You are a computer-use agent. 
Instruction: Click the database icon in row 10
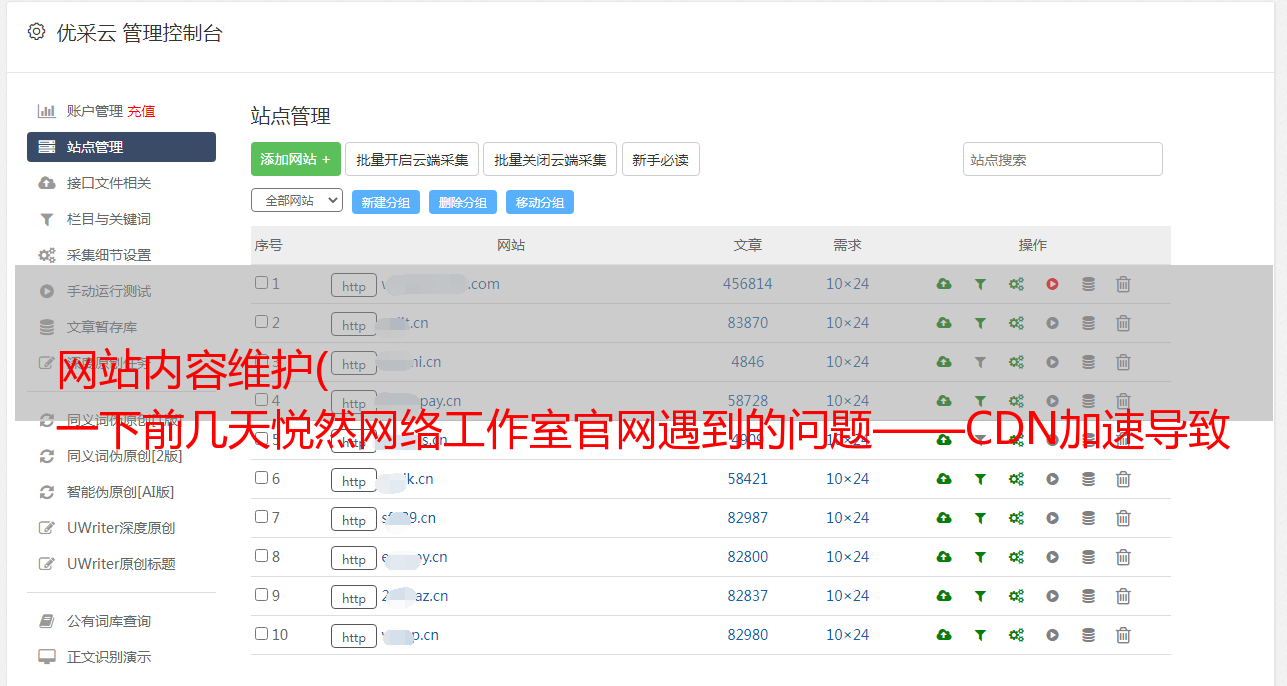[x=1088, y=635]
